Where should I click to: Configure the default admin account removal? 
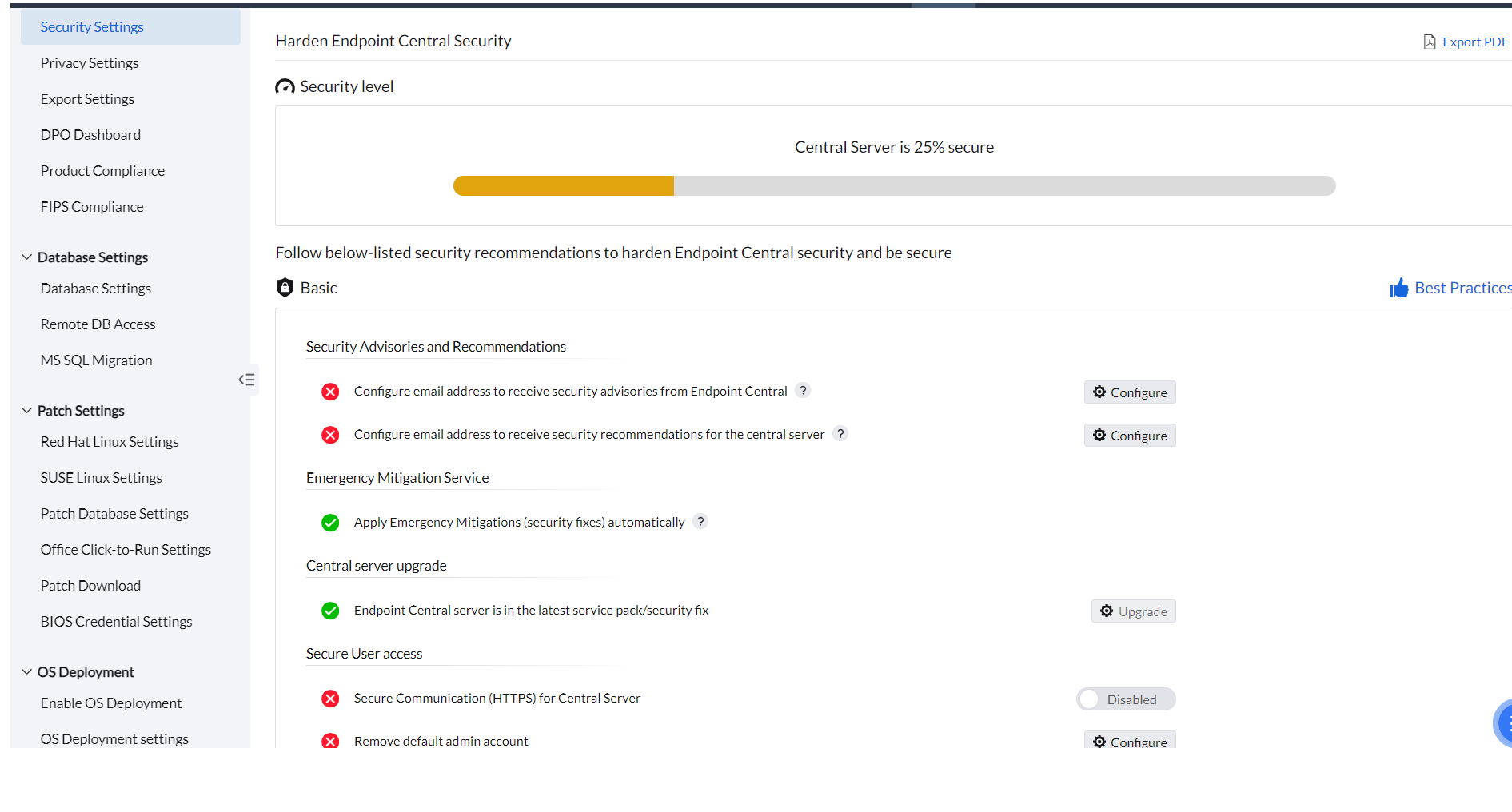click(1129, 741)
